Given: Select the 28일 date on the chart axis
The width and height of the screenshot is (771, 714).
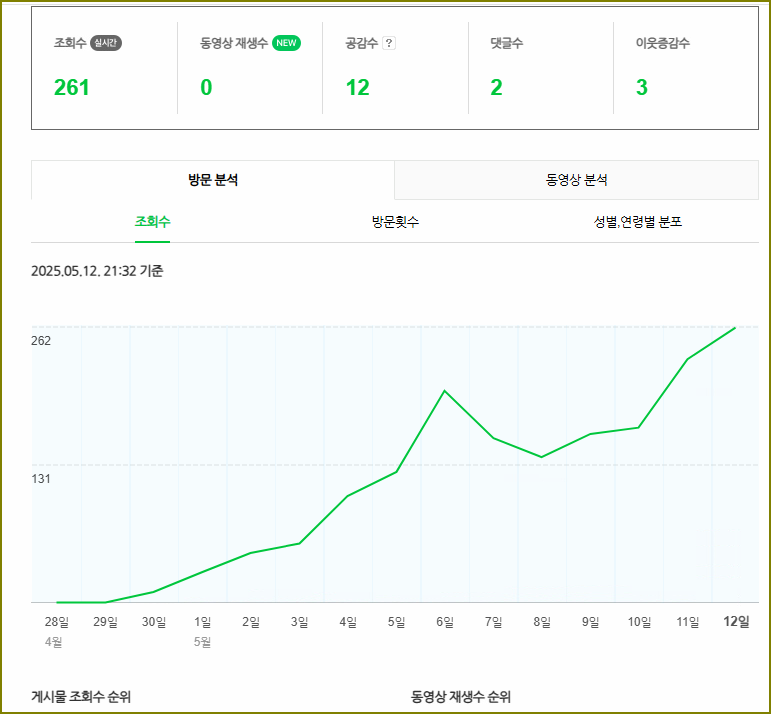Looking at the screenshot, I should pyautogui.click(x=57, y=622).
